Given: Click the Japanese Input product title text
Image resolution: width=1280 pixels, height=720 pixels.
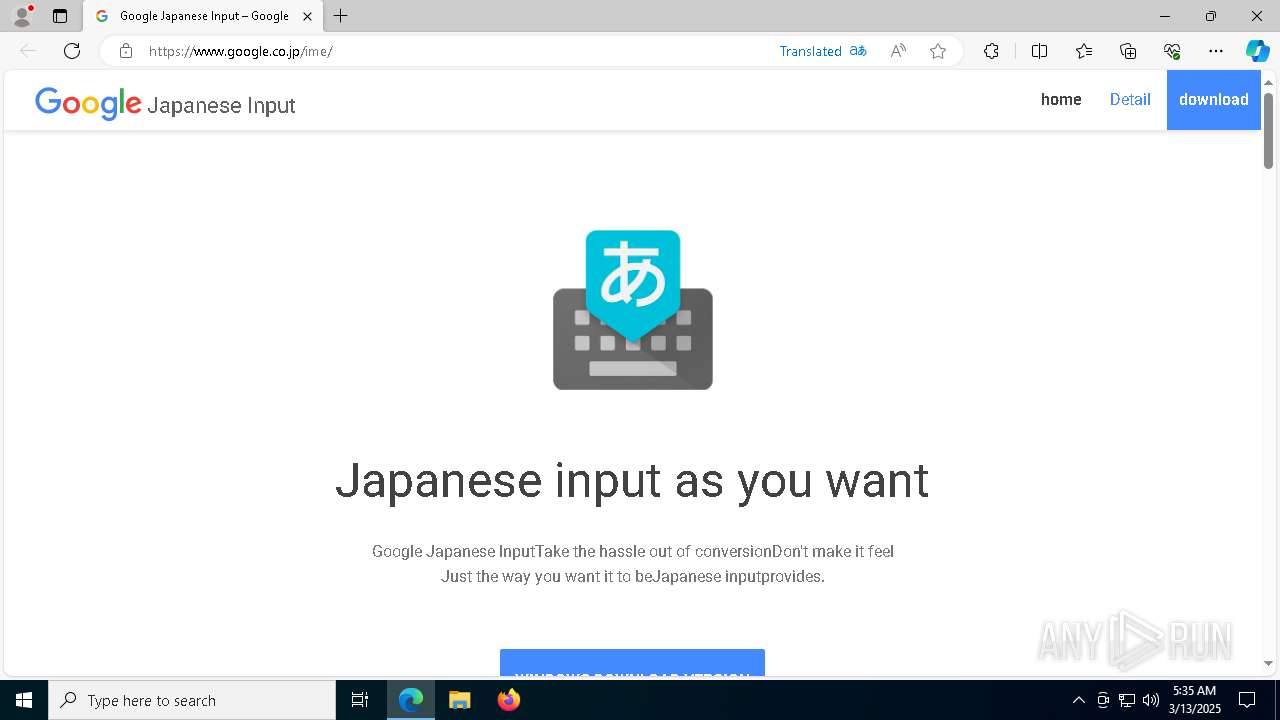Looking at the screenshot, I should pos(221,105).
